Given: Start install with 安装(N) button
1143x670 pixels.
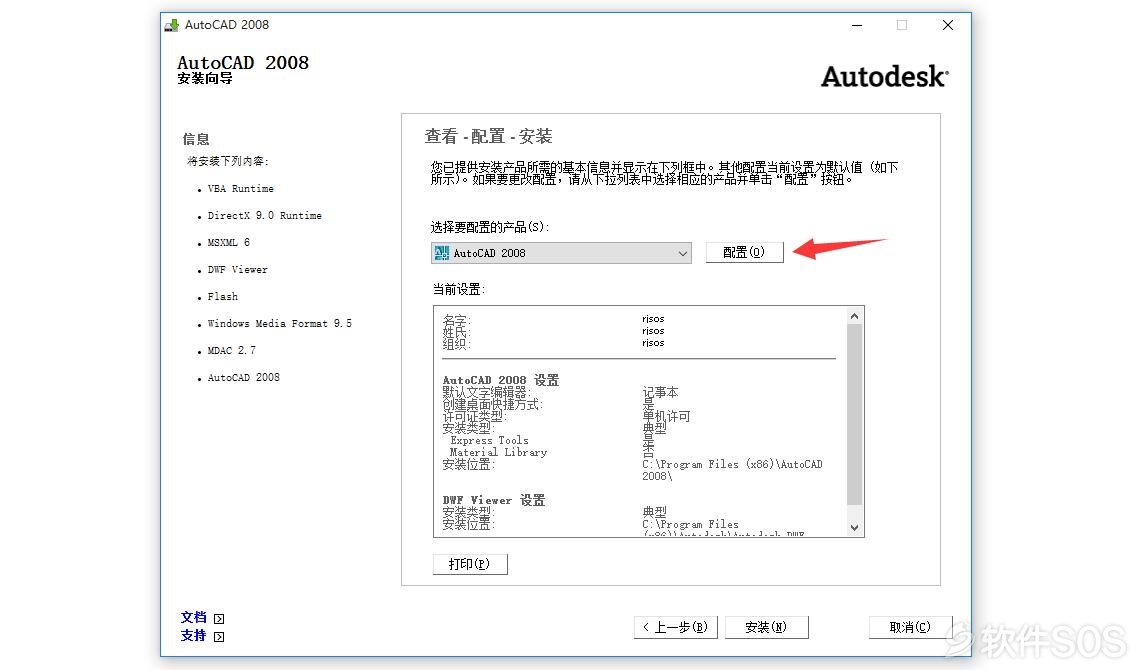Looking at the screenshot, I should [766, 627].
